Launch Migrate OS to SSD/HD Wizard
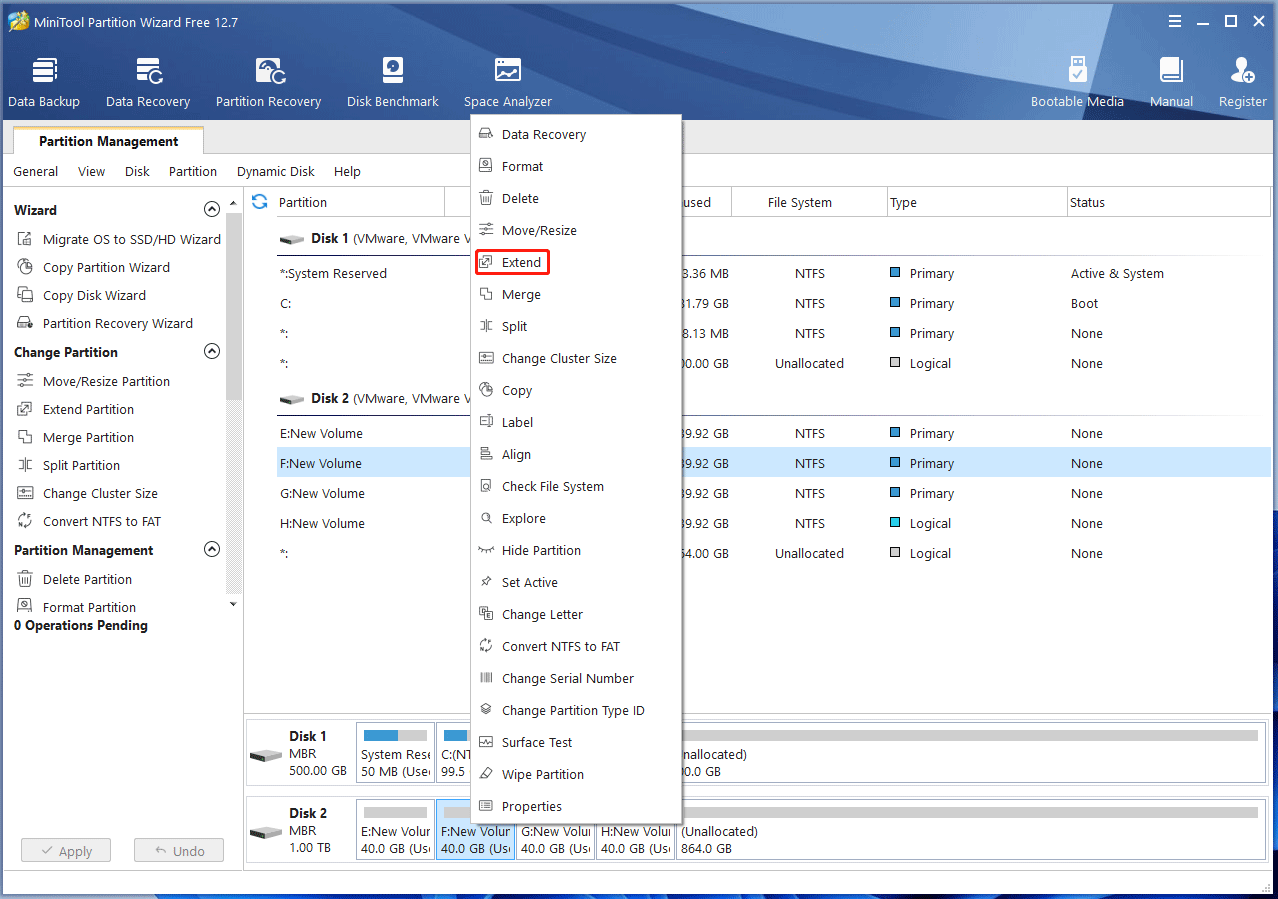The image size is (1278, 899). [119, 239]
